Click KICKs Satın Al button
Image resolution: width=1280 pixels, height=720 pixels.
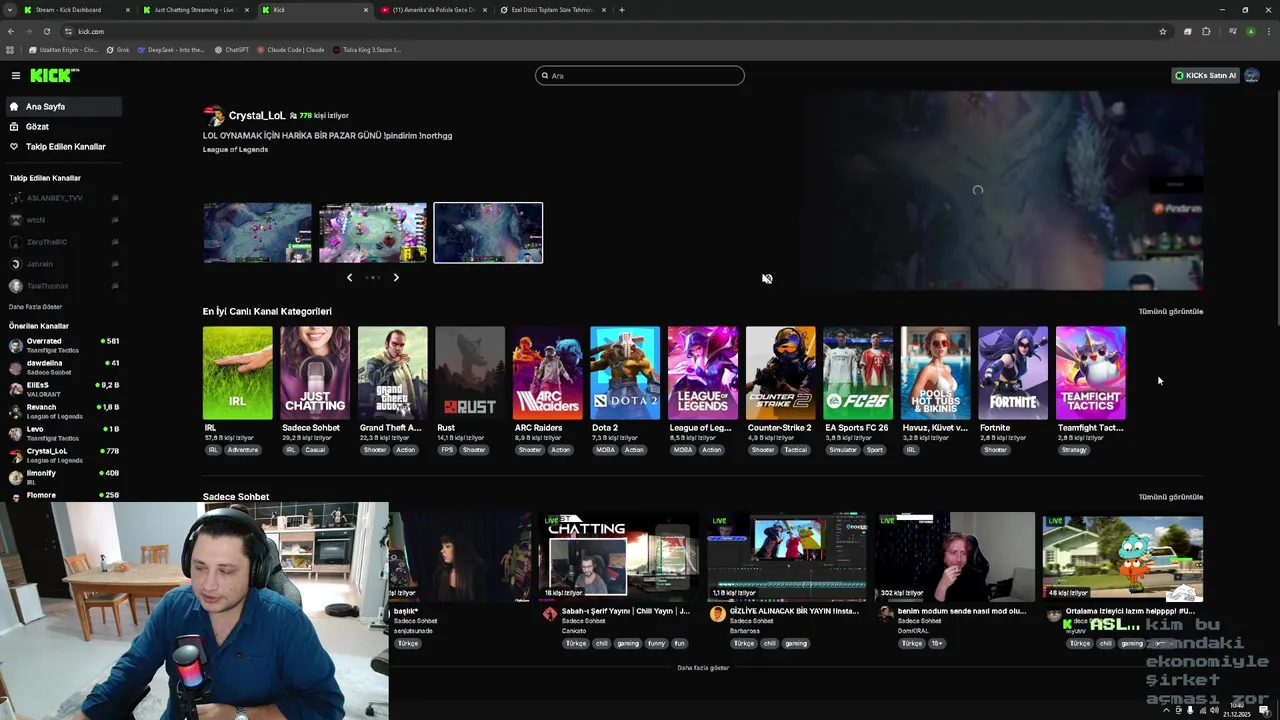1205,75
